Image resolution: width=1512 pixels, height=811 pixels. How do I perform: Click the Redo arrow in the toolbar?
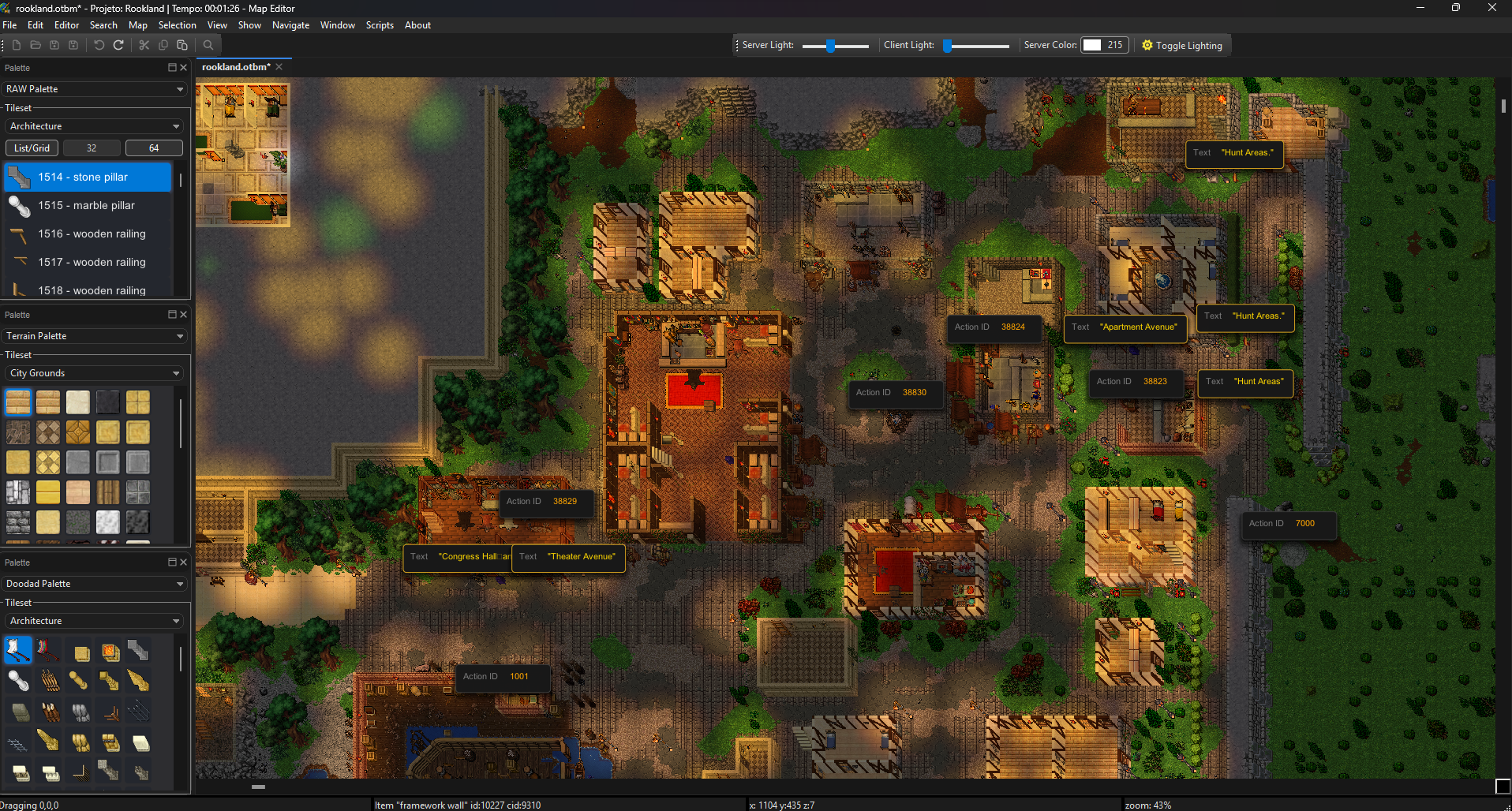coord(118,45)
